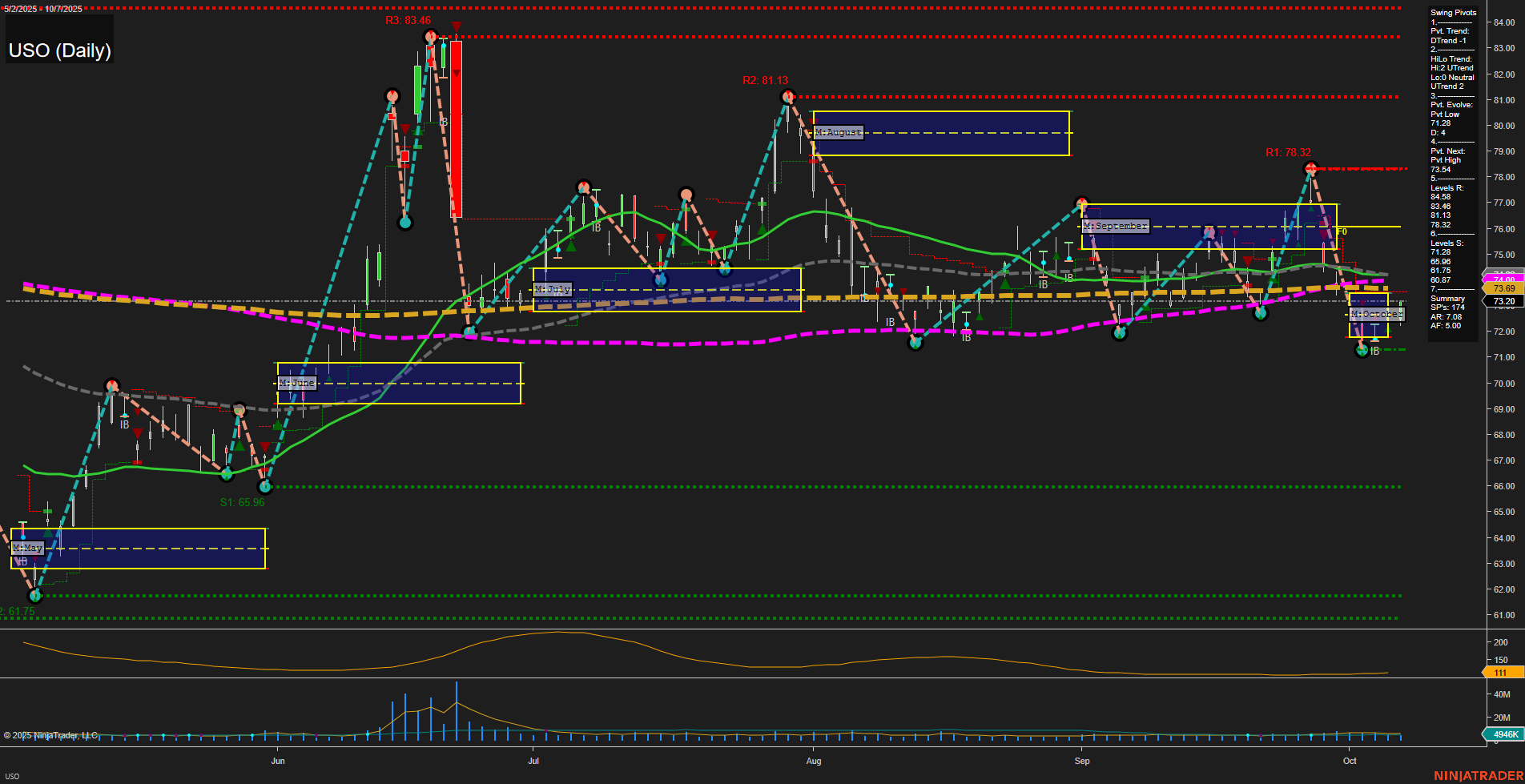The width and height of the screenshot is (1525, 784).
Task: Select the USO tab at bottom left
Action: 13,776
